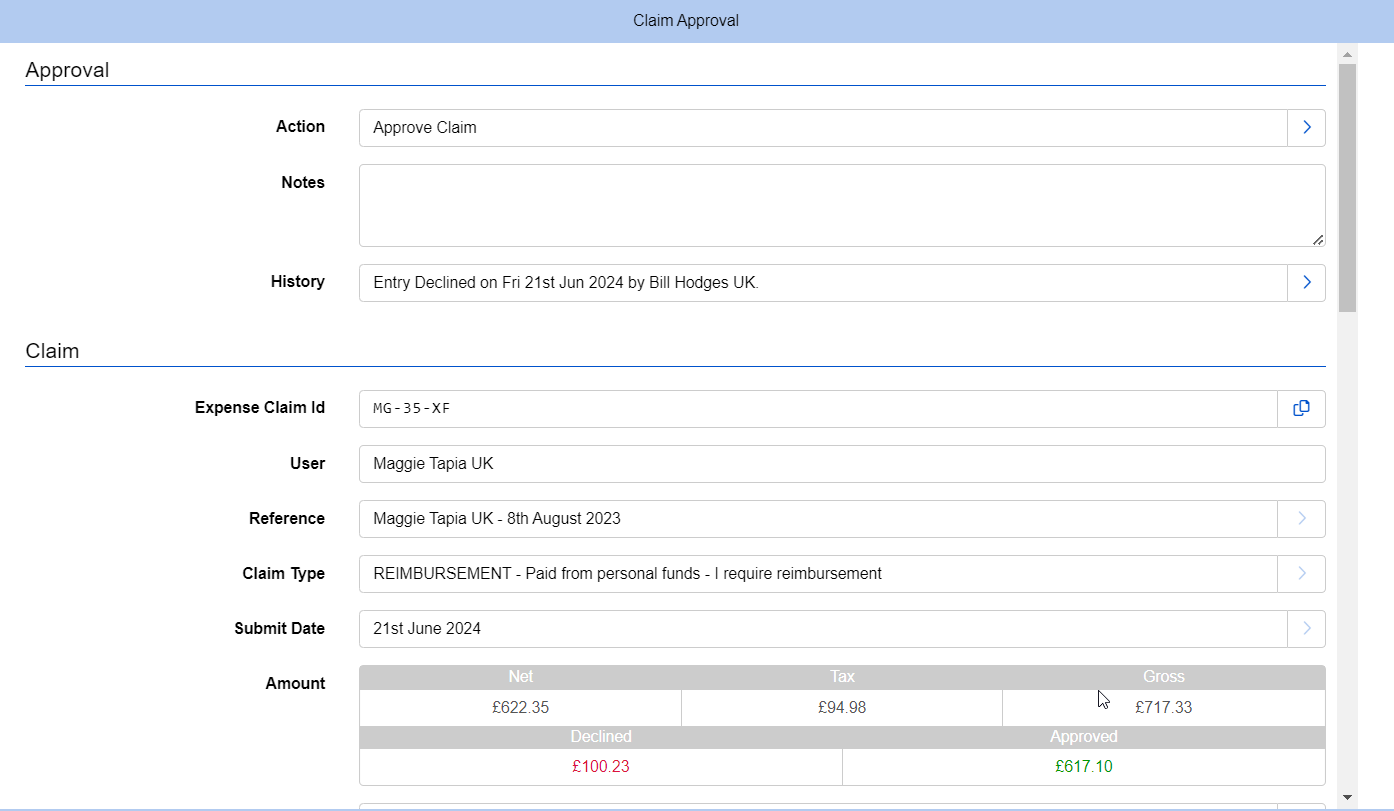Click the Reference label
Image resolution: width=1394 pixels, height=811 pixels.
tap(287, 519)
